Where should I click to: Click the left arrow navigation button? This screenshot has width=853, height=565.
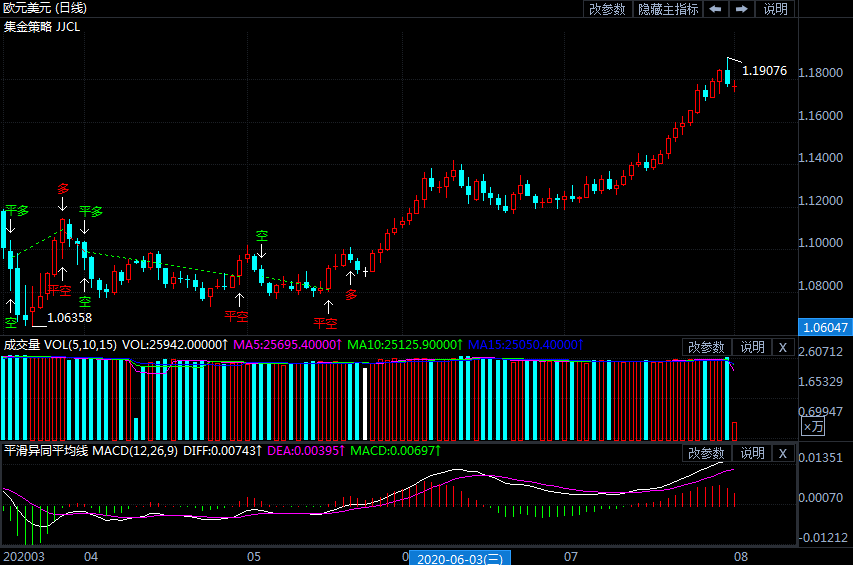pyautogui.click(x=715, y=9)
